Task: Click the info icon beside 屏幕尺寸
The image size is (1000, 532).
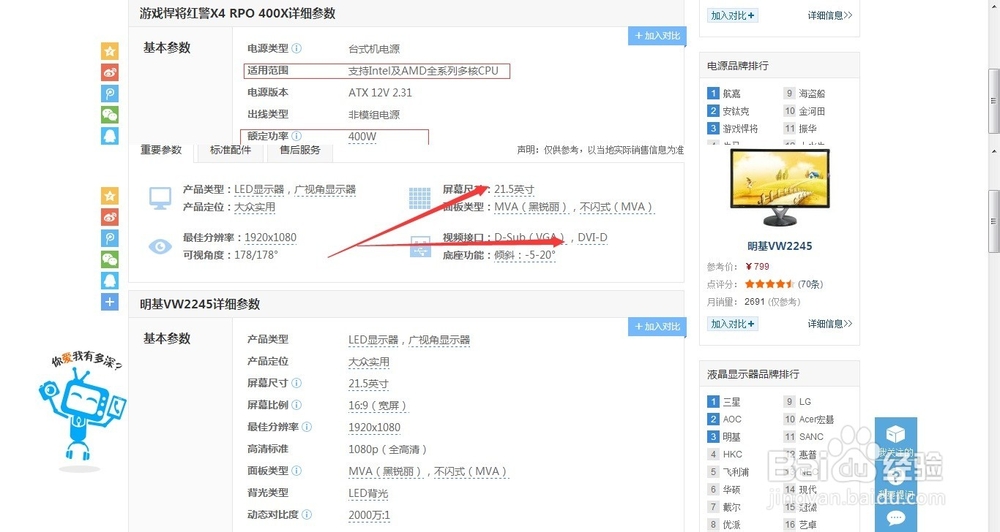Action: pos(297,383)
